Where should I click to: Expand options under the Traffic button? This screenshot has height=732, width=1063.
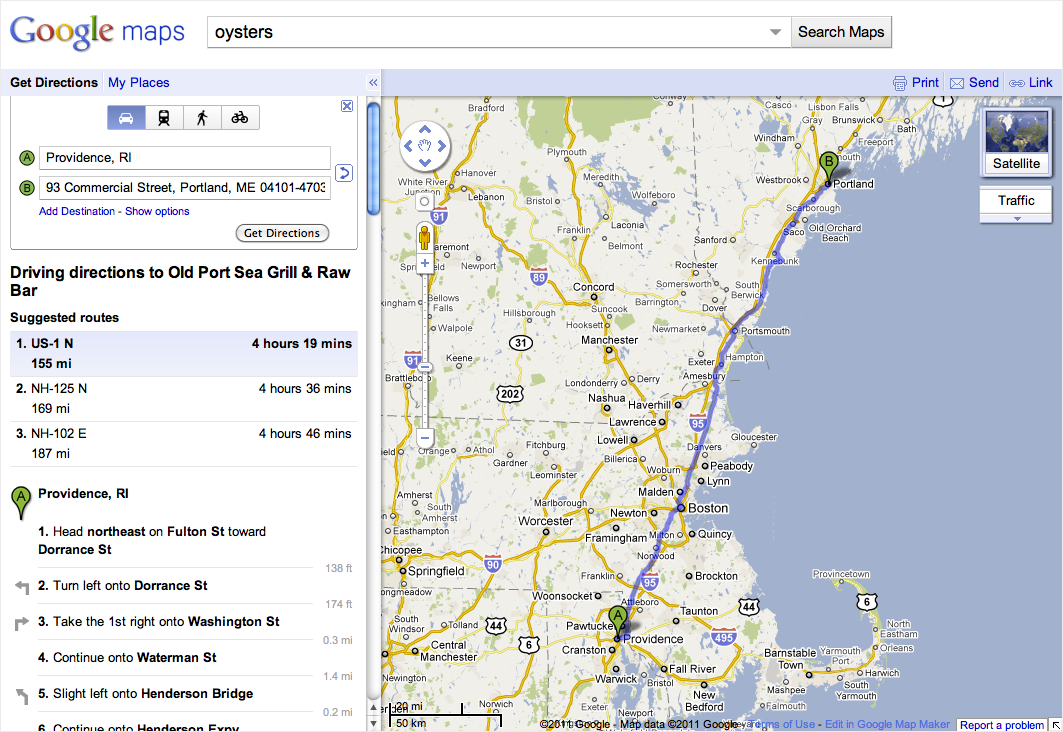coord(1016,219)
